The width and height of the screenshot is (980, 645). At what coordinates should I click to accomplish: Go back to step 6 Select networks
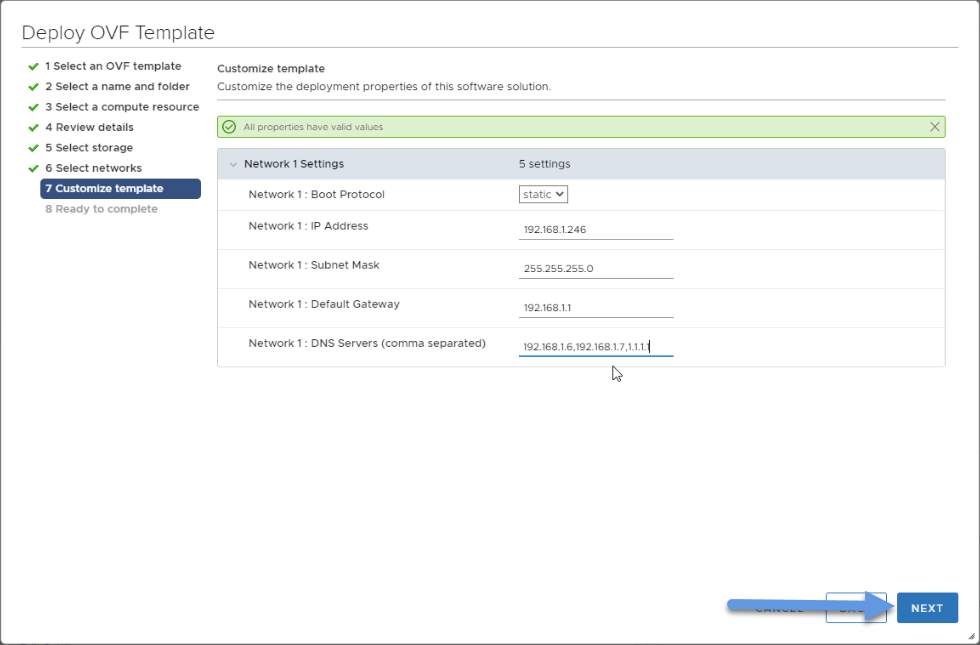(93, 168)
